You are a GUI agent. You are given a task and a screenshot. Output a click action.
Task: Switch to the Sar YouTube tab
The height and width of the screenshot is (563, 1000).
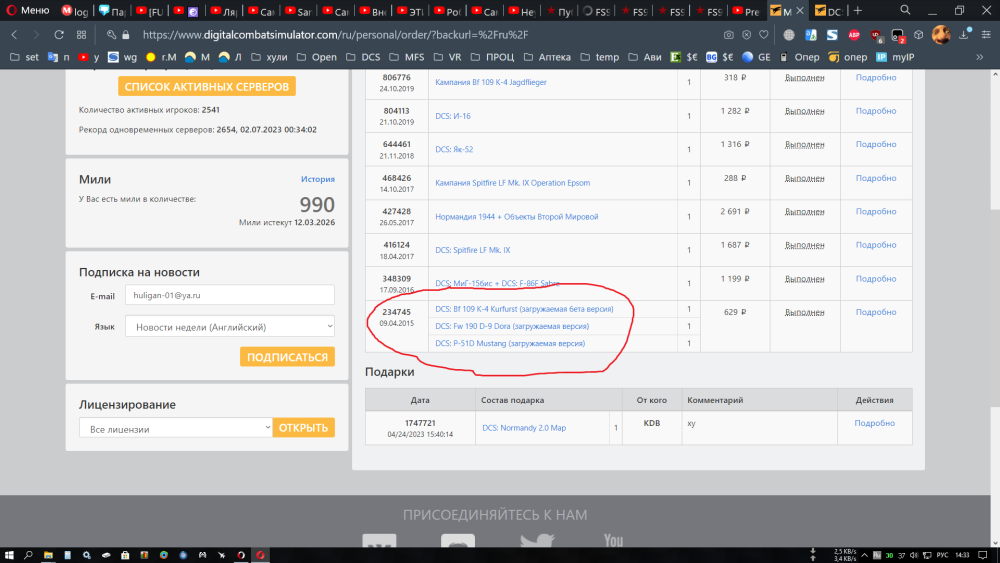298,11
